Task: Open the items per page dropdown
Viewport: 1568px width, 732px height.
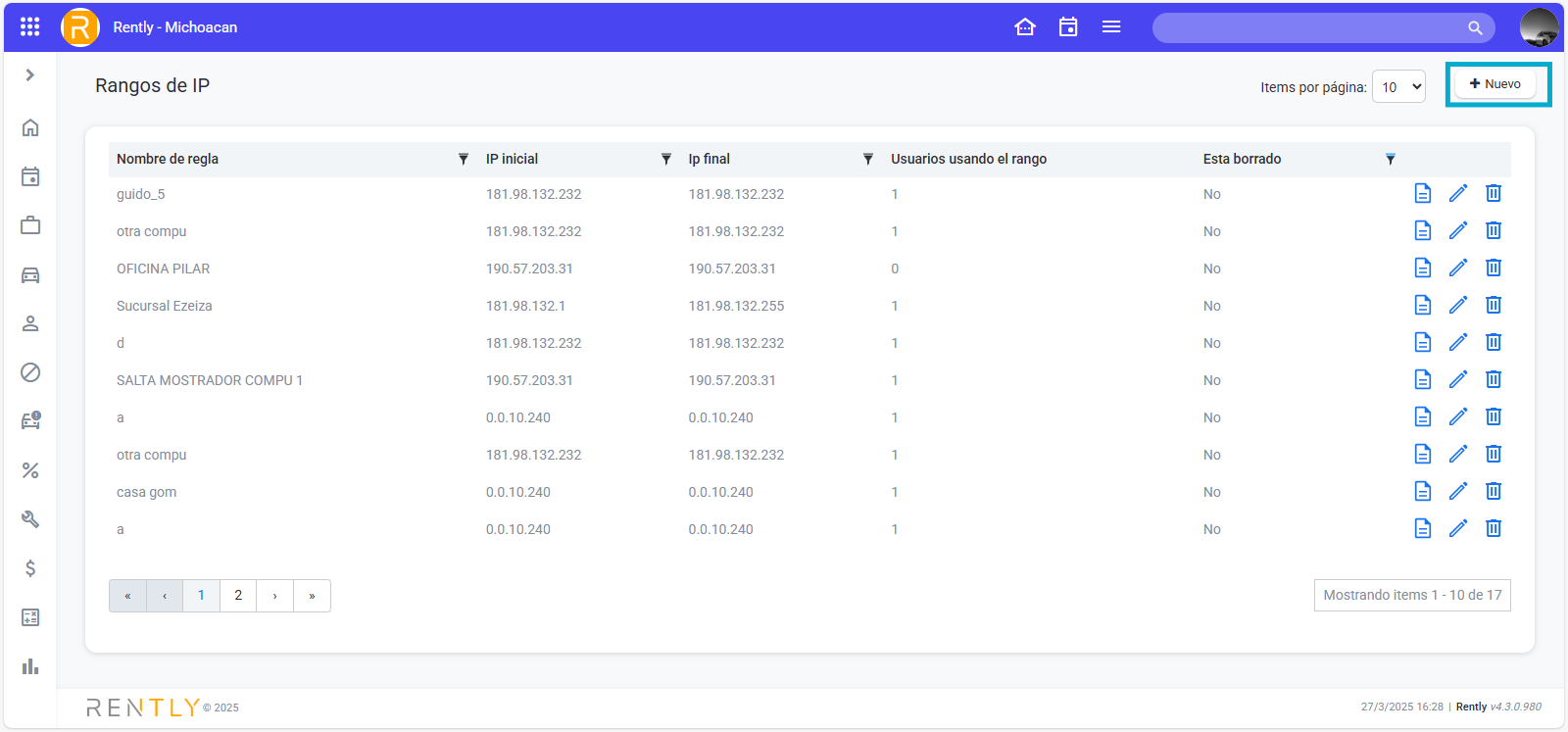Action: pyautogui.click(x=1398, y=87)
